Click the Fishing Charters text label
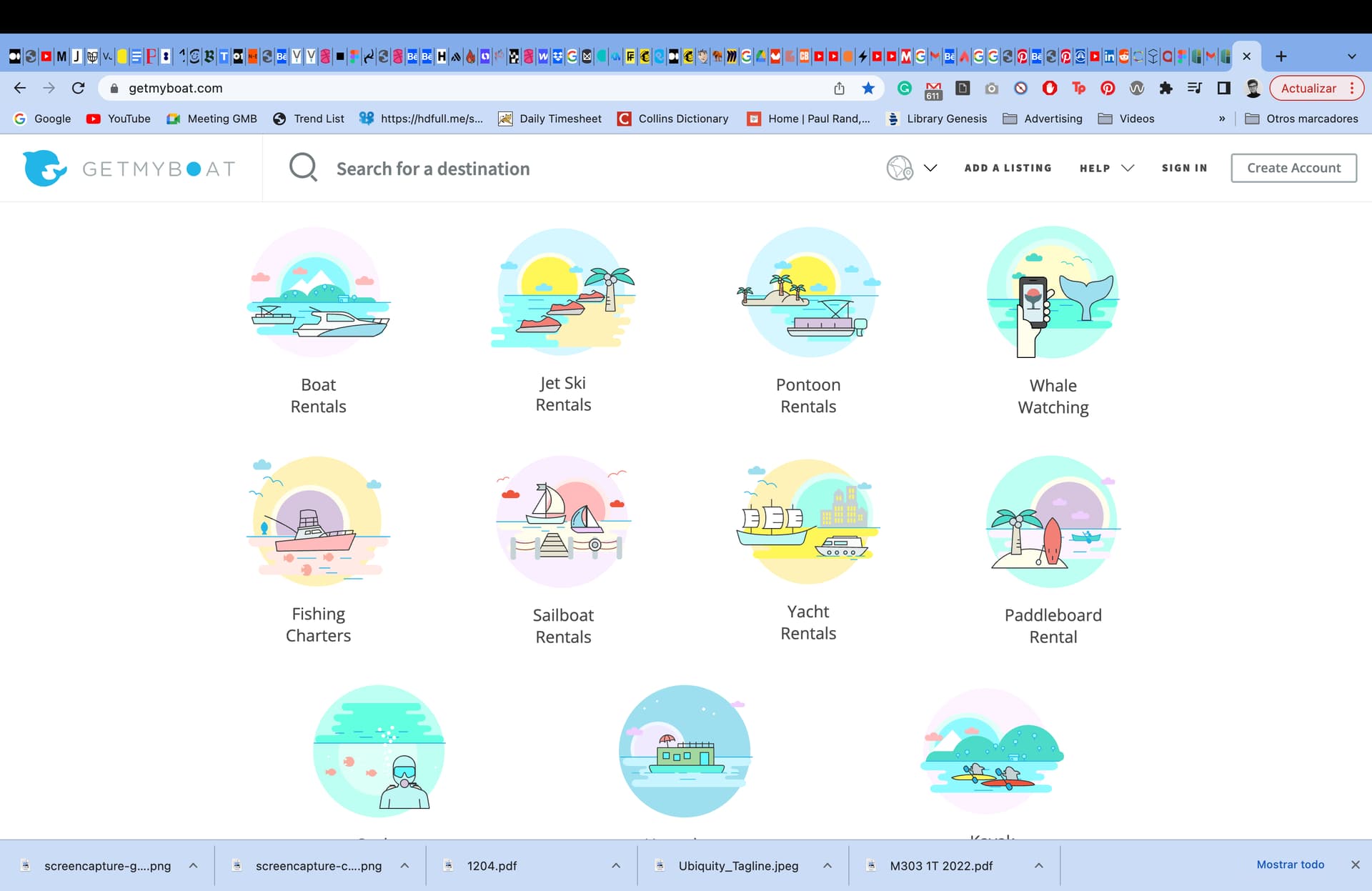Viewport: 1372px width, 891px height. pos(318,624)
